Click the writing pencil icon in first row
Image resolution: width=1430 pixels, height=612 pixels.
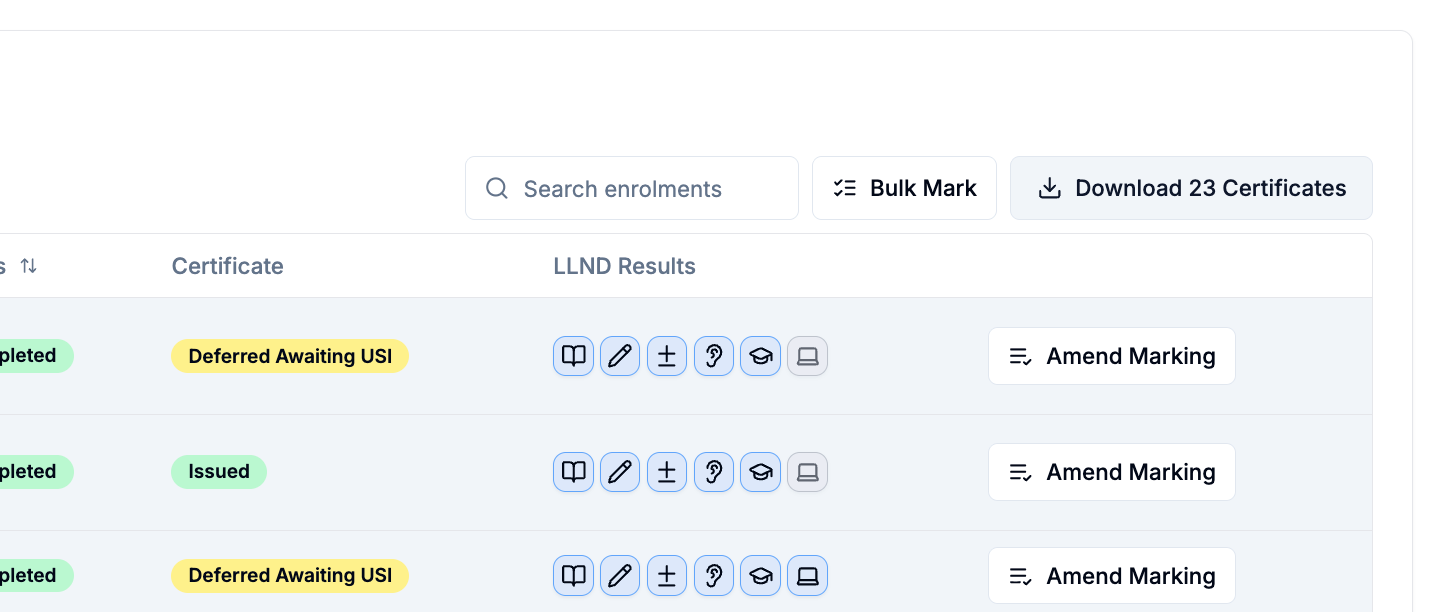[620, 356]
